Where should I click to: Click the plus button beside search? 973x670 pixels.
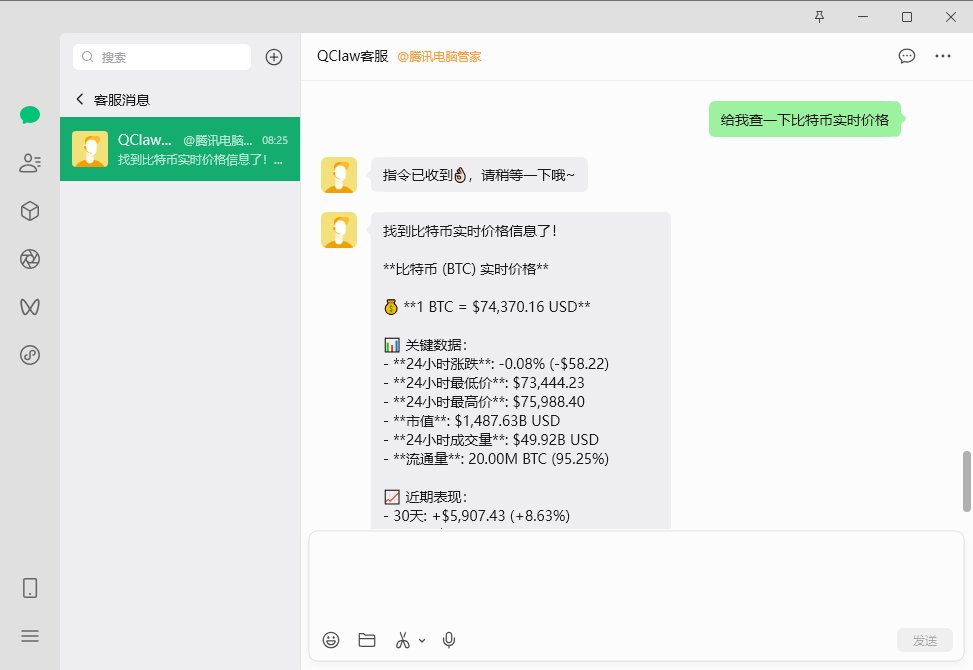point(274,57)
